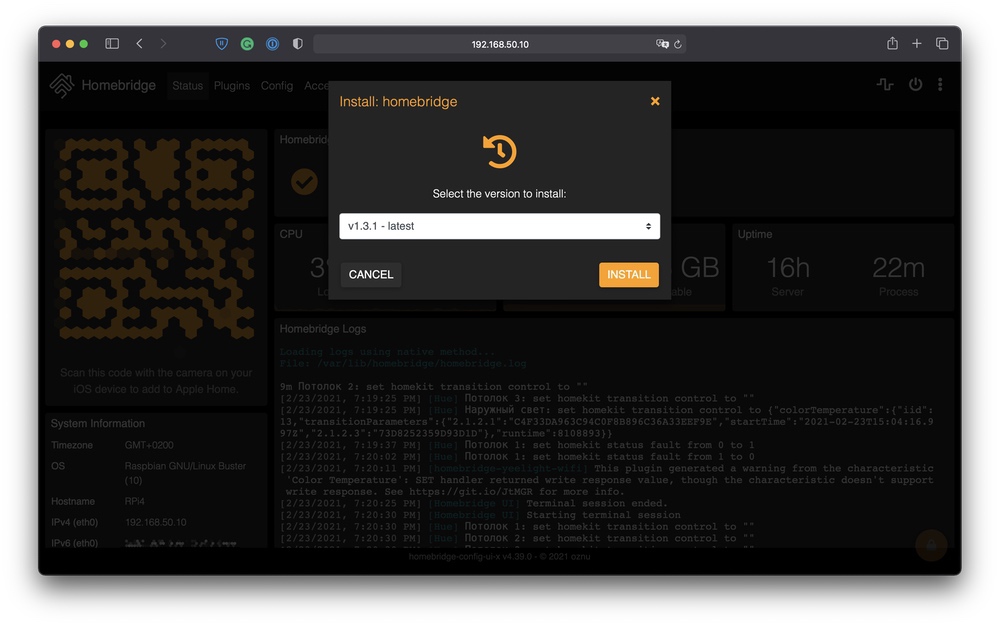The width and height of the screenshot is (1000, 626).
Task: Close the Install homebridge dialog
Action: point(654,101)
